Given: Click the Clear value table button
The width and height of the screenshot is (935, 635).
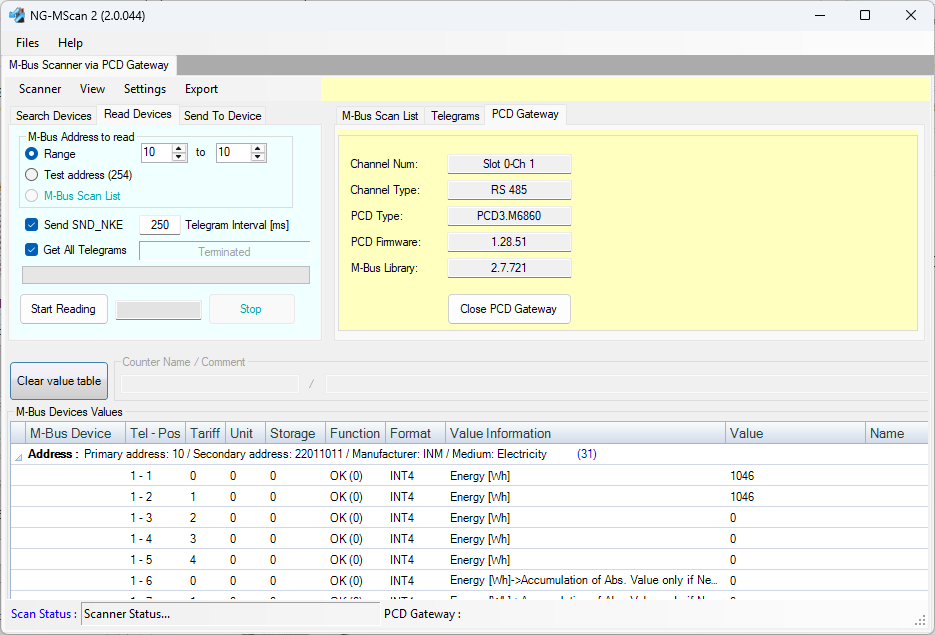Looking at the screenshot, I should [x=59, y=381].
